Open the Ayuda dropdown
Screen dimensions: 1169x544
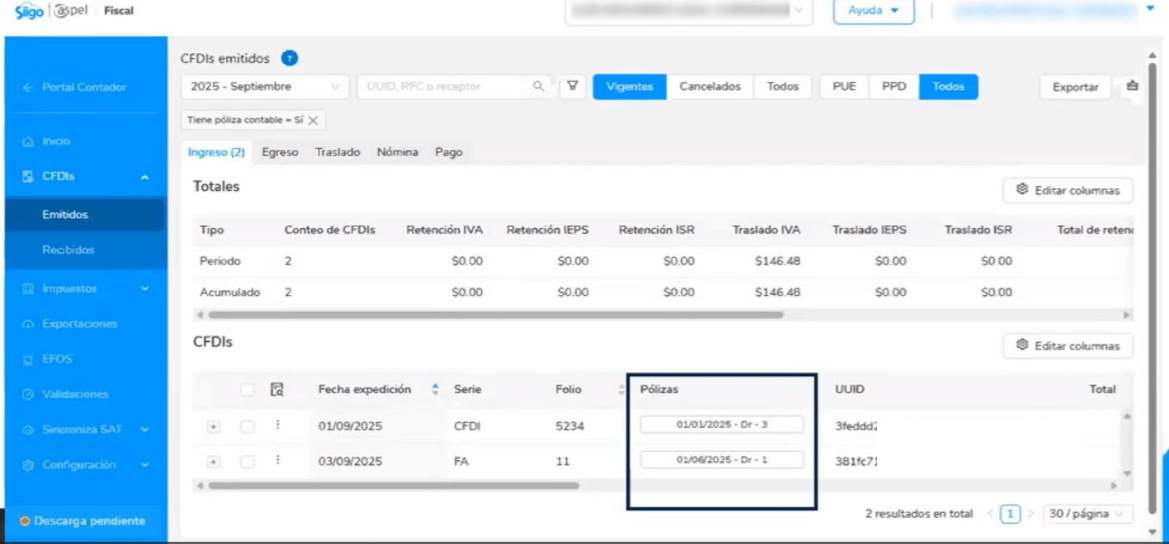tap(873, 10)
